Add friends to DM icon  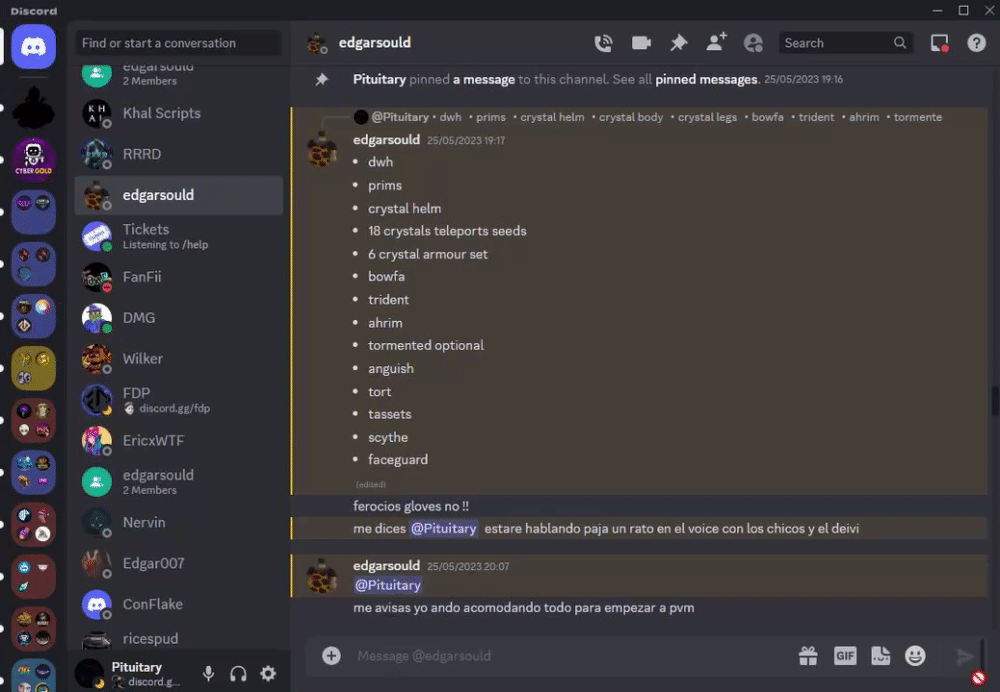tap(716, 43)
